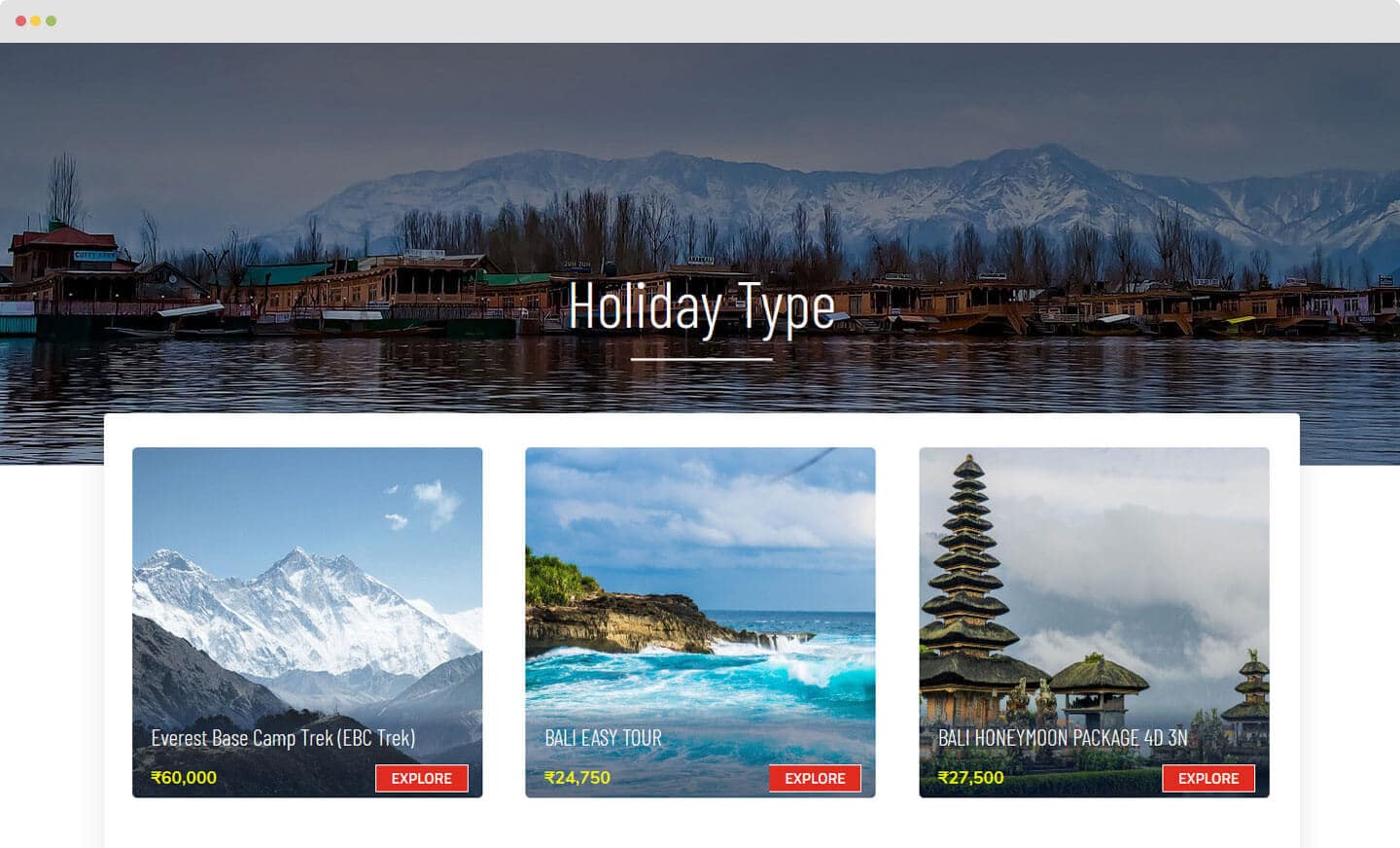Select the ₹60,000 price label
The image size is (1400, 848).
click(x=184, y=778)
